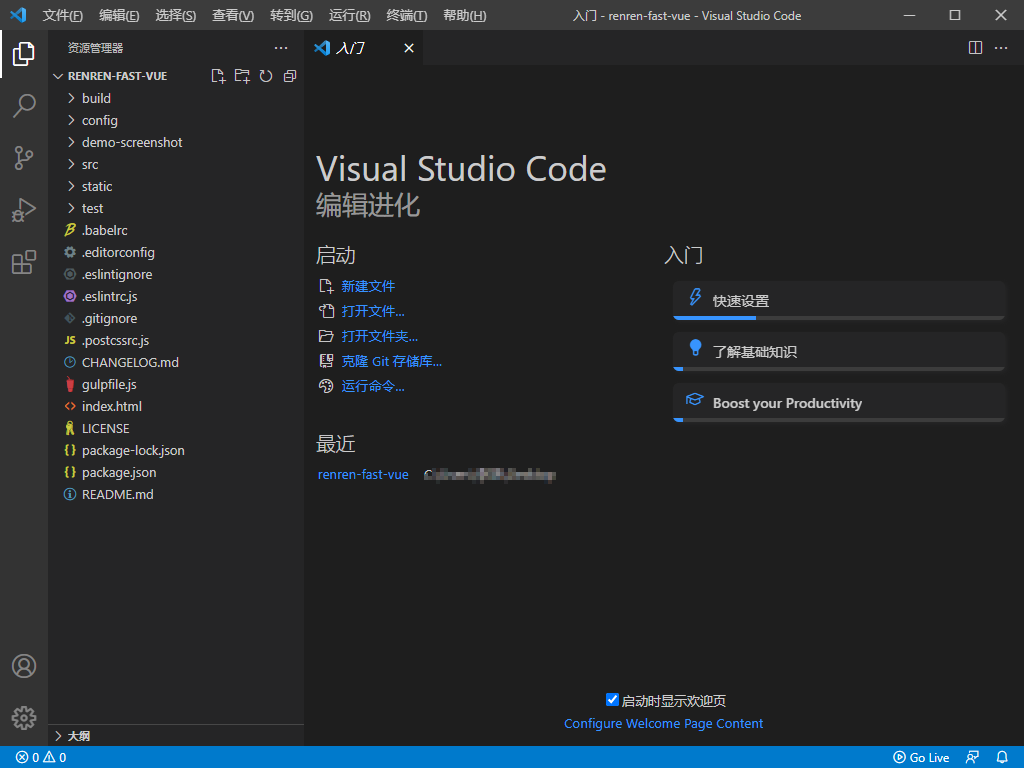Screen dimensions: 1024x768
Task: Open the Extensions view
Action: pyautogui.click(x=24, y=263)
